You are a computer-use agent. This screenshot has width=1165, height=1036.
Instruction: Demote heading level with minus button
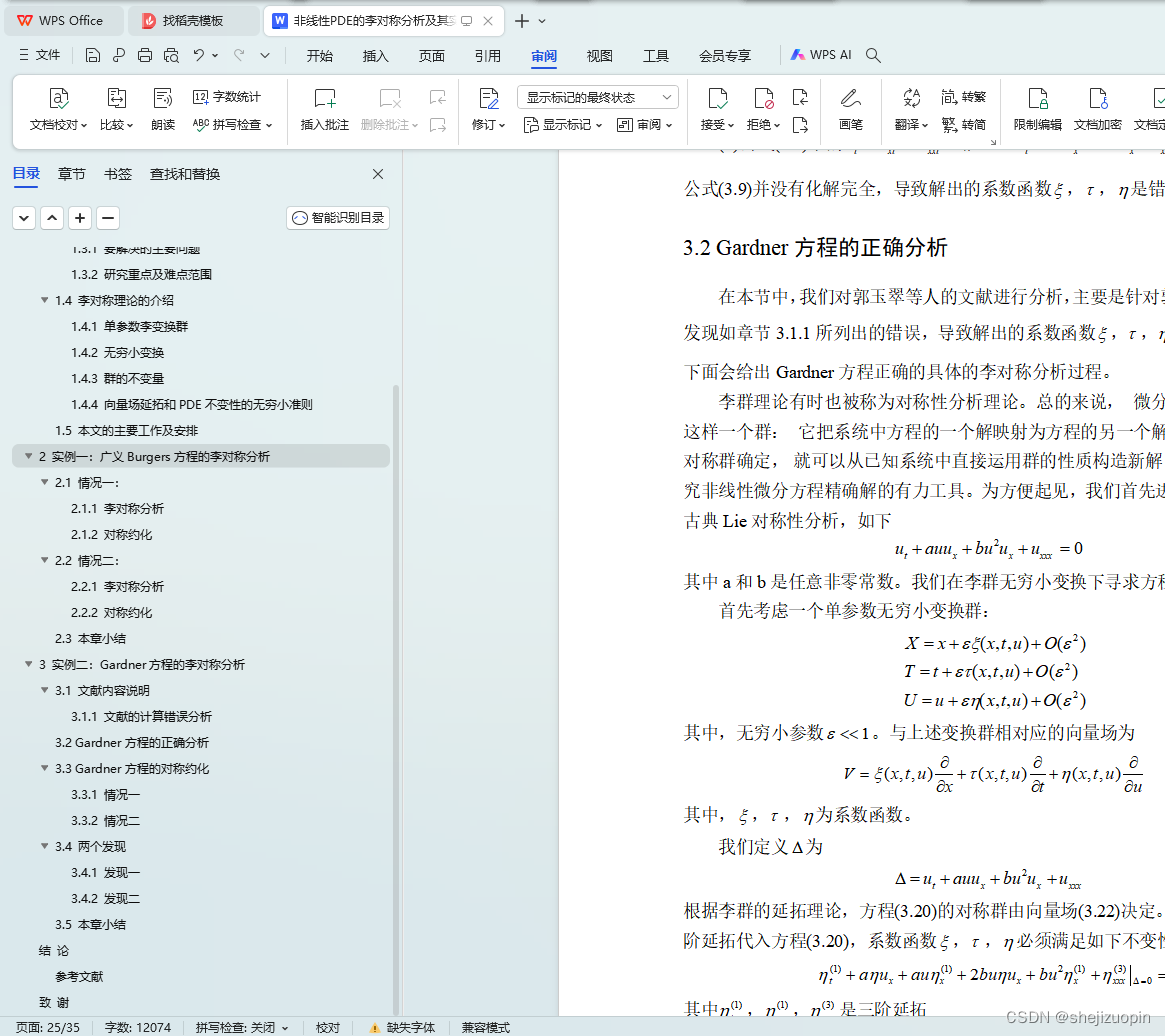point(108,218)
